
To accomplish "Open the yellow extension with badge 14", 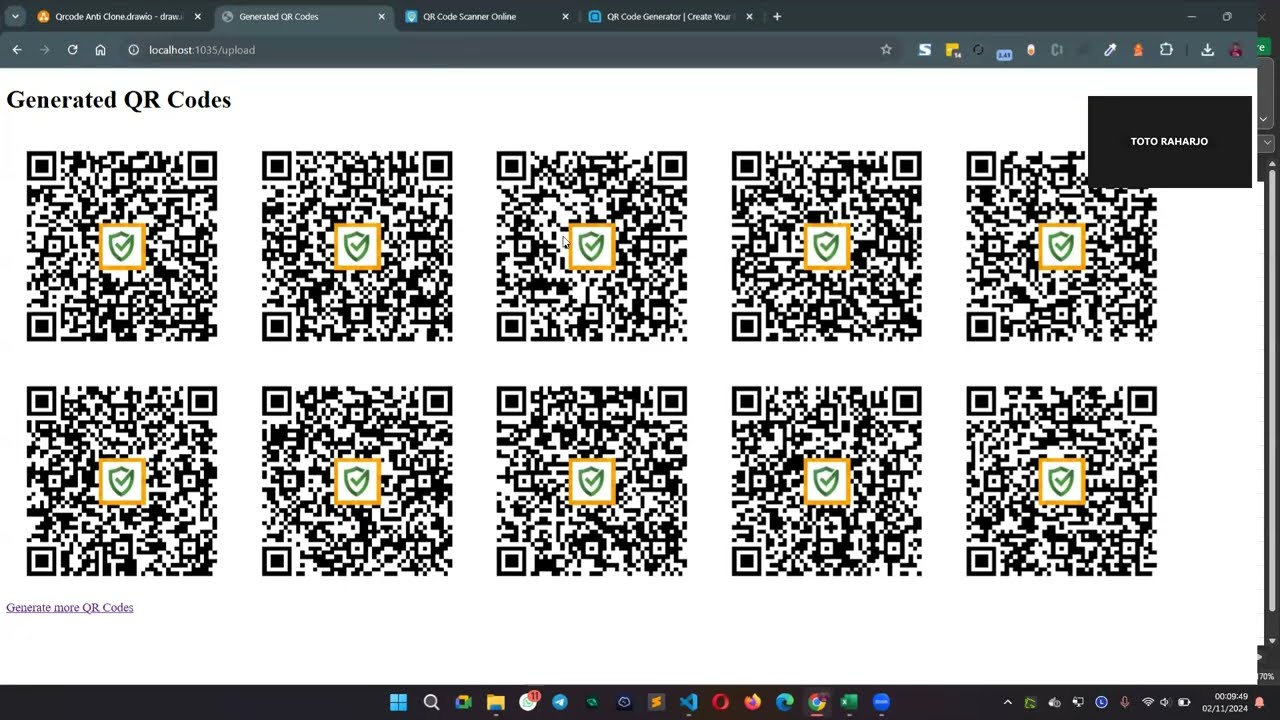I will [952, 49].
